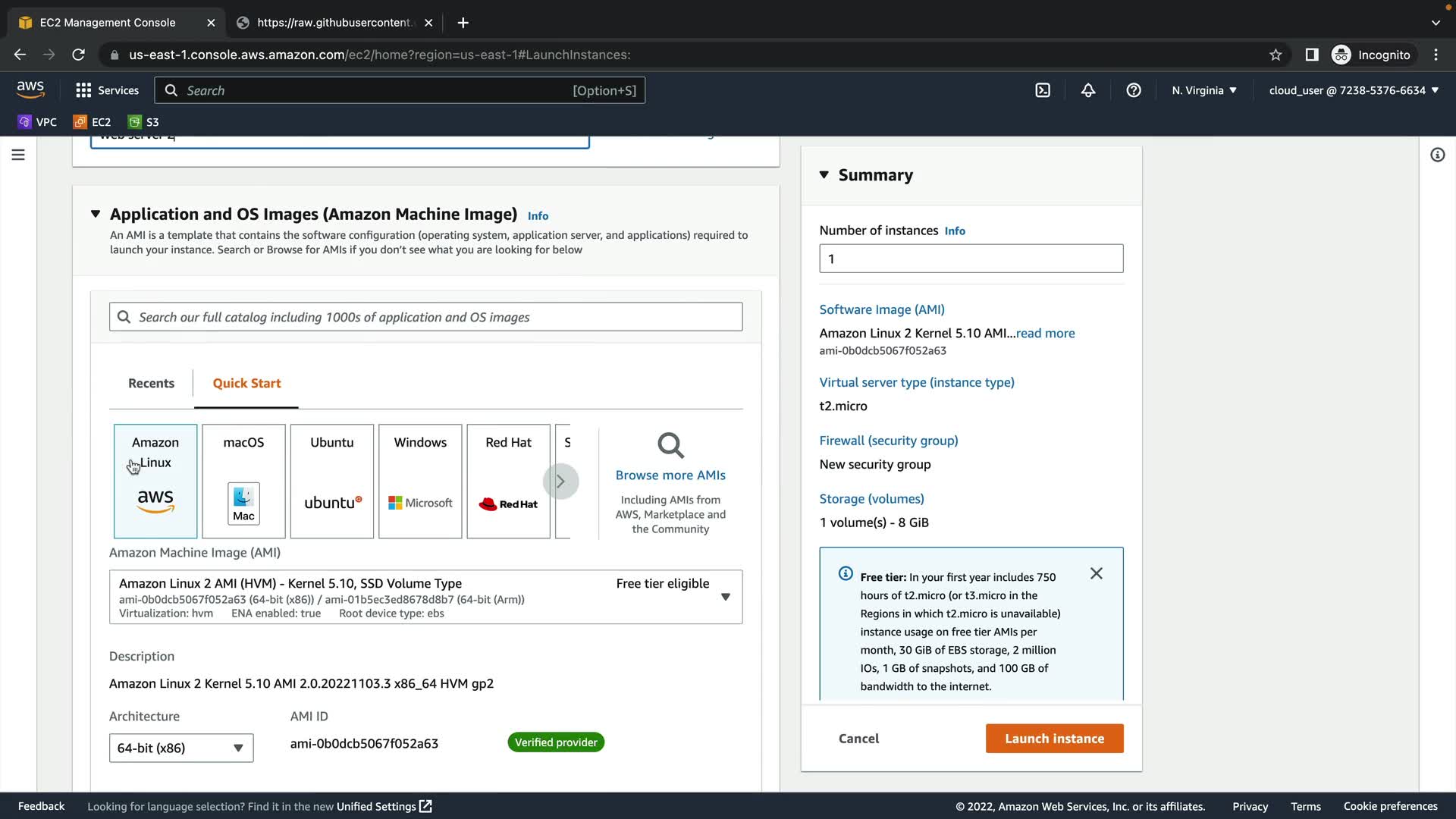Image resolution: width=1456 pixels, height=819 pixels.
Task: Click Browse more AMIs link
Action: pos(670,475)
